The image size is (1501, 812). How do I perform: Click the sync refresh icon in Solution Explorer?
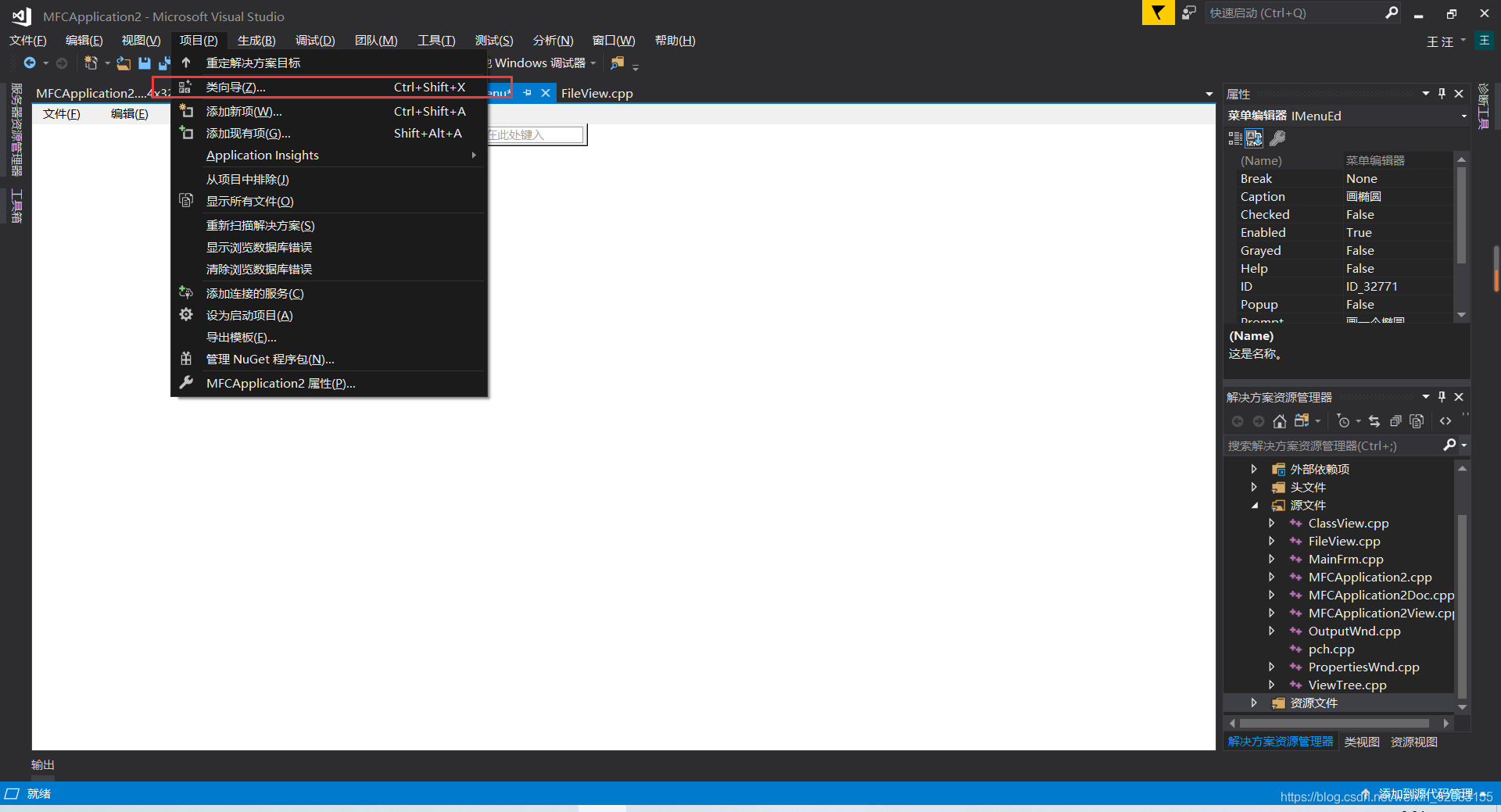pyautogui.click(x=1374, y=421)
